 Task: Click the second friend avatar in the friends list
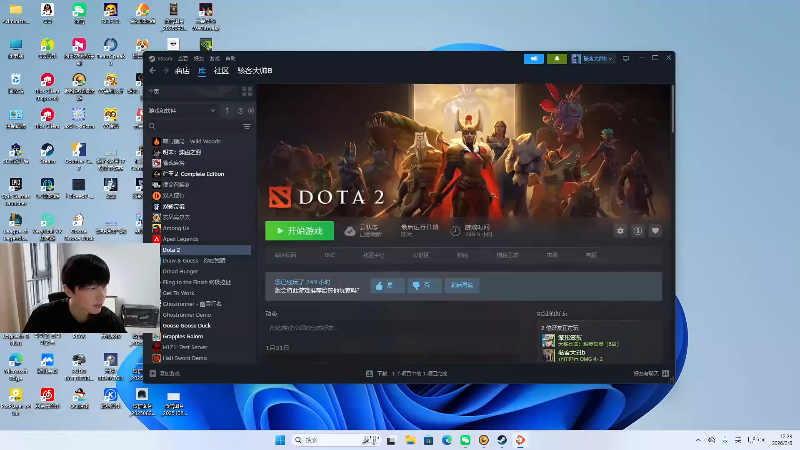(548, 355)
